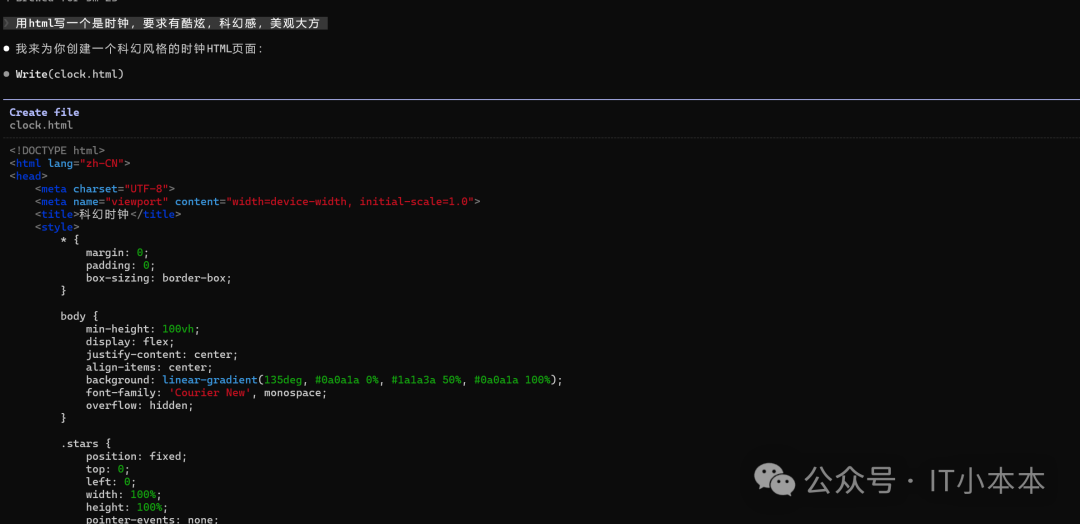The height and width of the screenshot is (524, 1080).
Task: Click the meta charset="UTF-8" line
Action: coord(105,189)
